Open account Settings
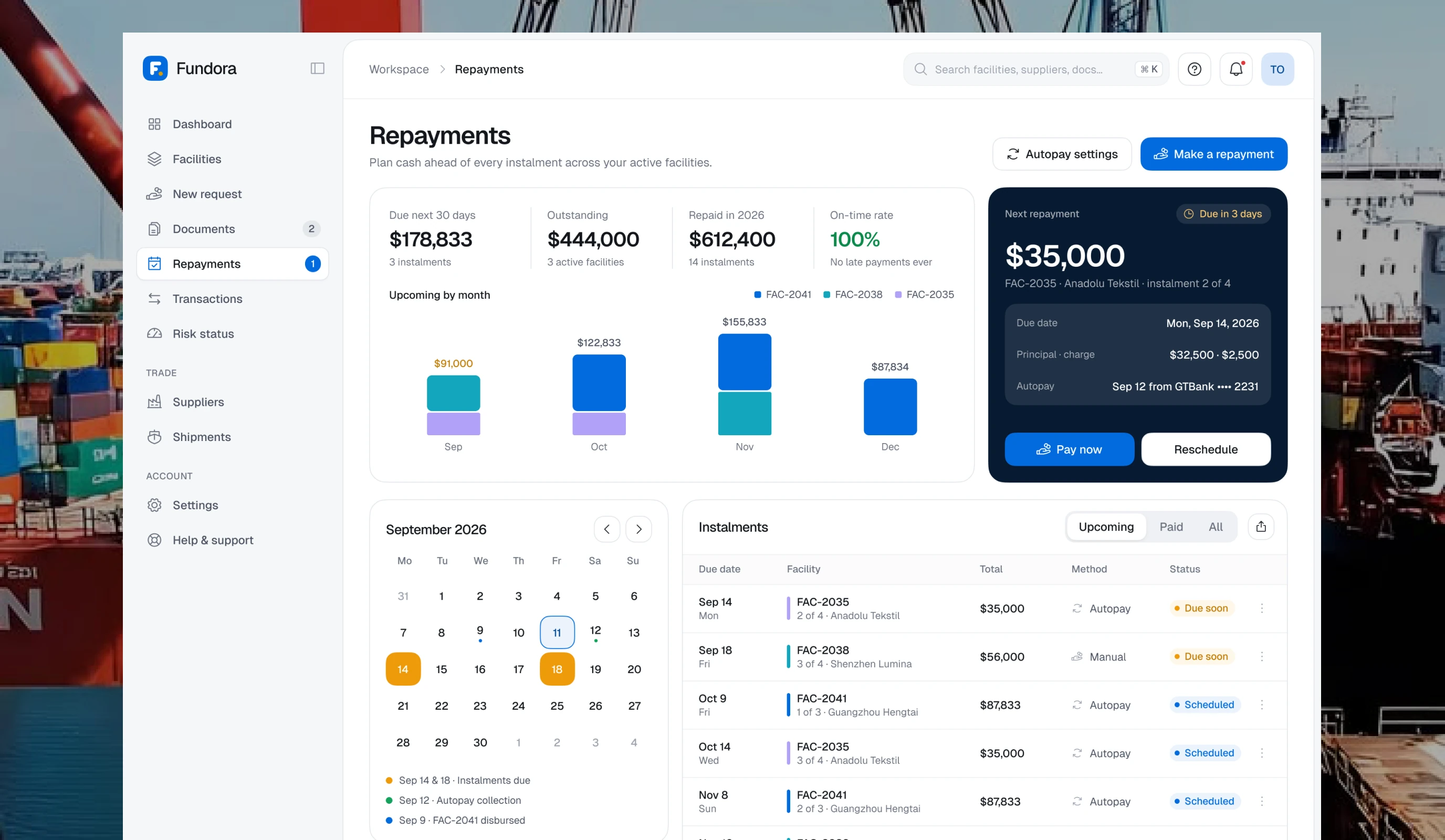Viewport: 1445px width, 840px height. click(232, 505)
